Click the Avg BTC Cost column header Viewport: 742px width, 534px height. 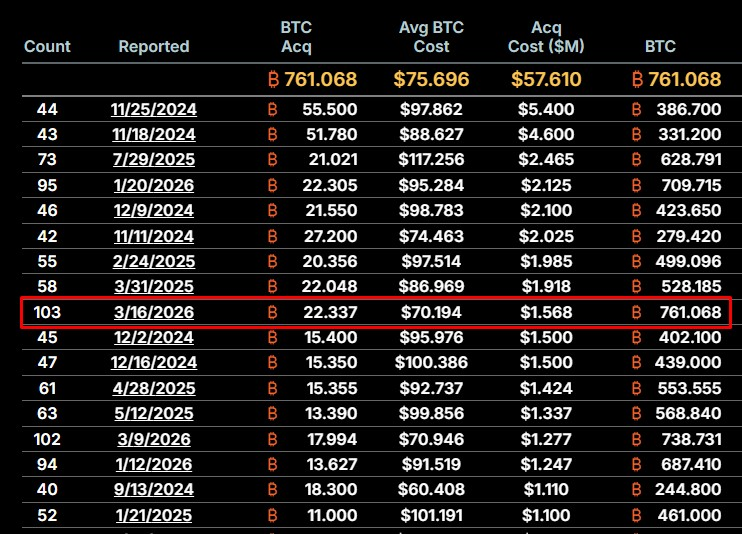pyautogui.click(x=430, y=37)
